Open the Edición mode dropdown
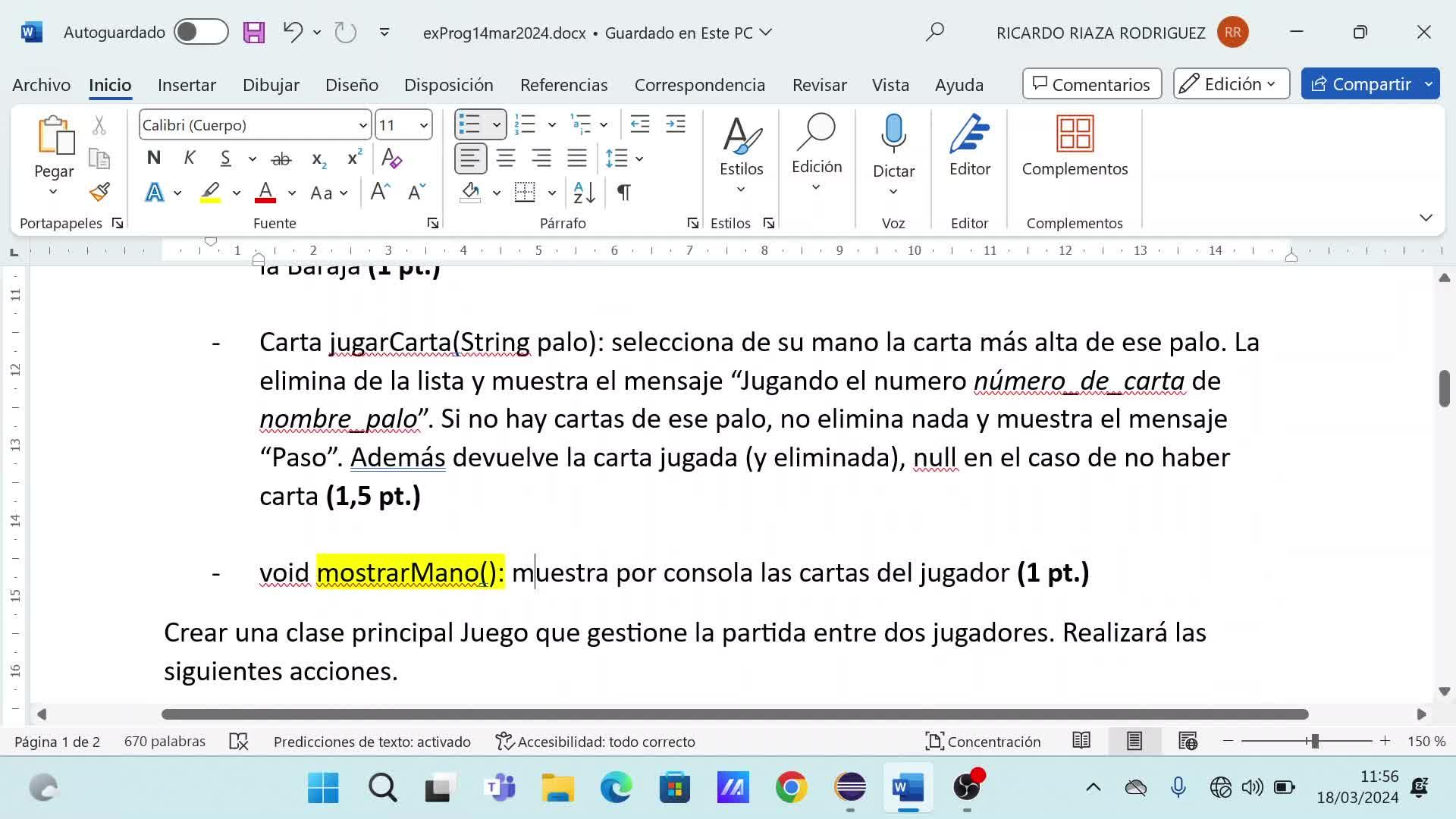This screenshot has width=1456, height=819. point(1231,84)
